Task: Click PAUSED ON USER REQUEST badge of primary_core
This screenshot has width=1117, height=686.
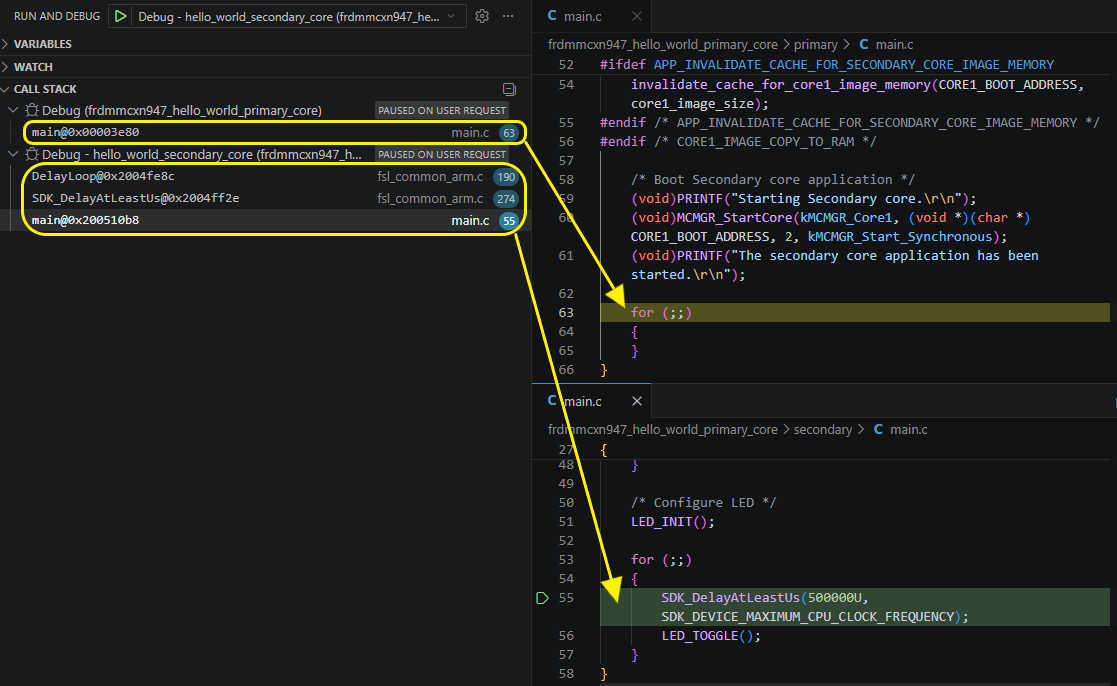Action: pos(442,110)
